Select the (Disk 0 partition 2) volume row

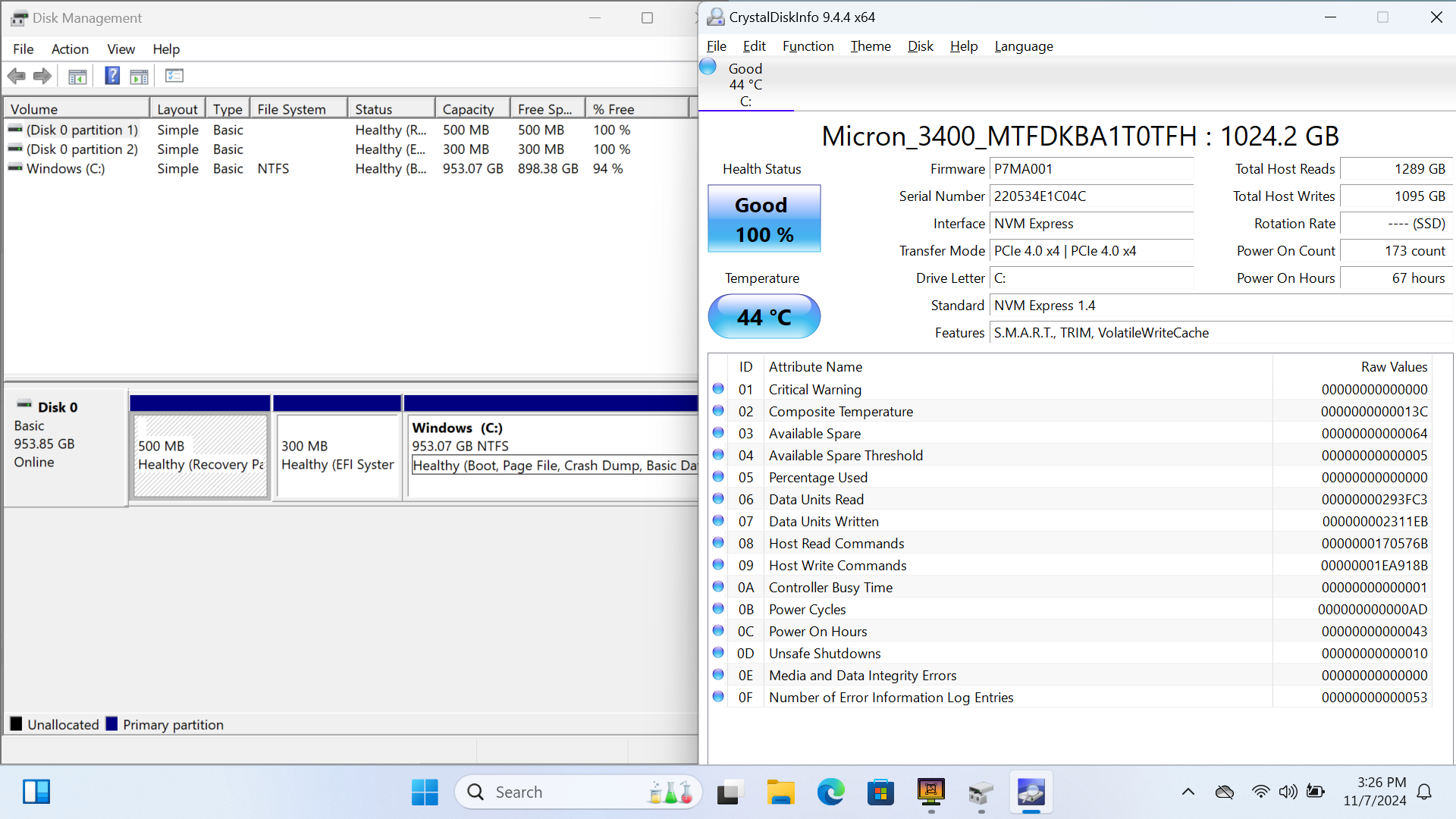click(x=349, y=149)
